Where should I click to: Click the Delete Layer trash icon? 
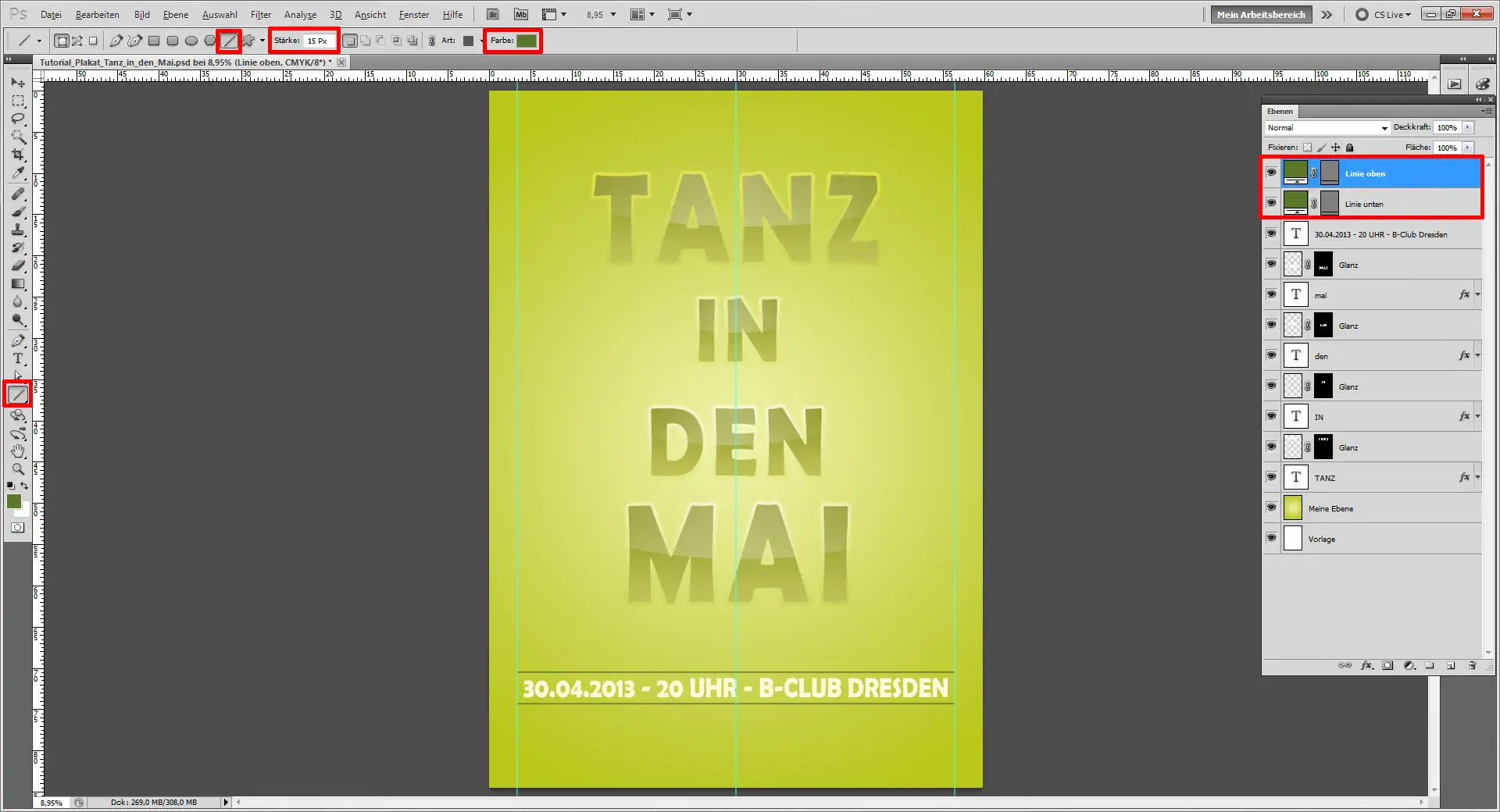[1473, 665]
